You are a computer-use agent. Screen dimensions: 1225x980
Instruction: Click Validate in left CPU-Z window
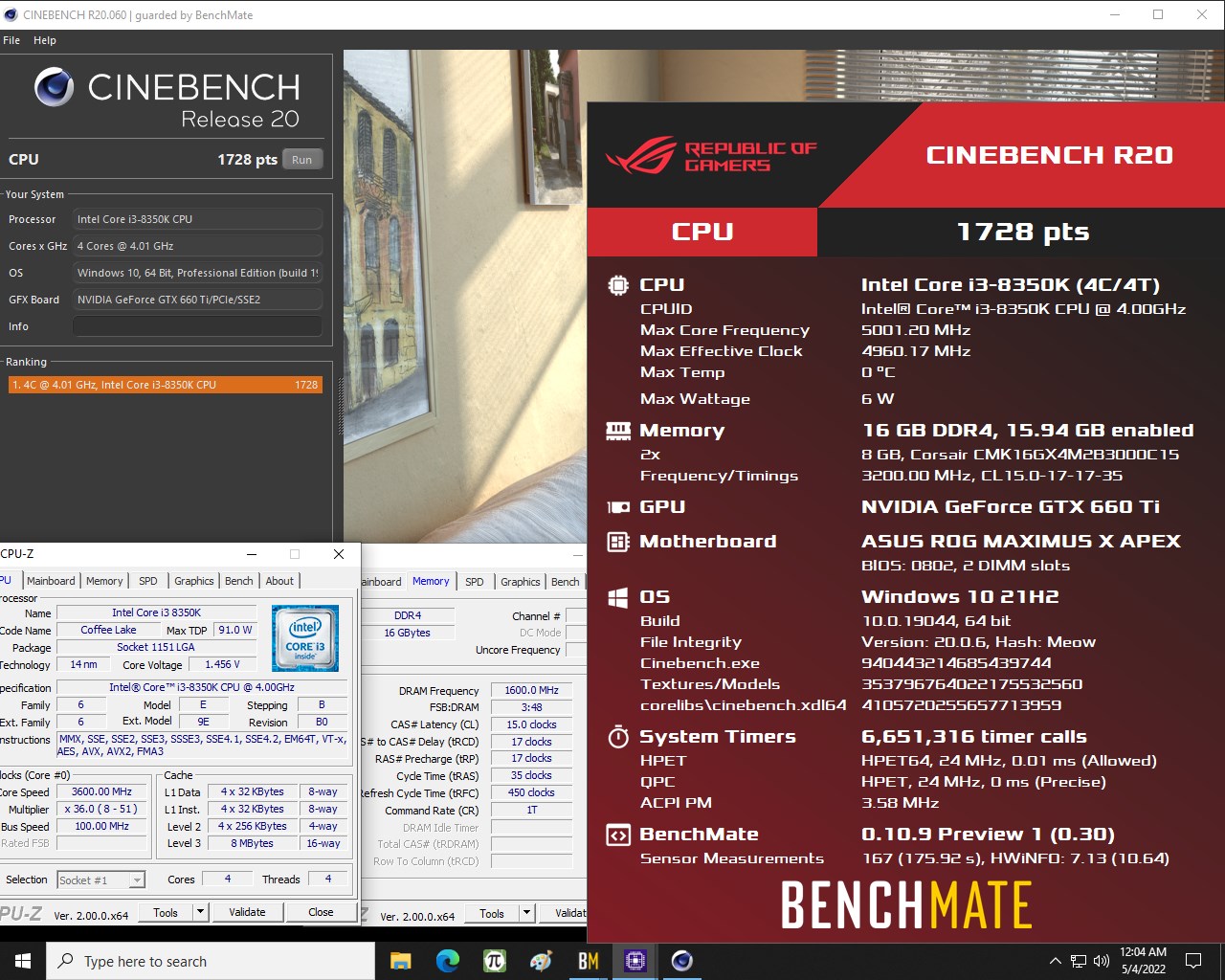pos(247,912)
